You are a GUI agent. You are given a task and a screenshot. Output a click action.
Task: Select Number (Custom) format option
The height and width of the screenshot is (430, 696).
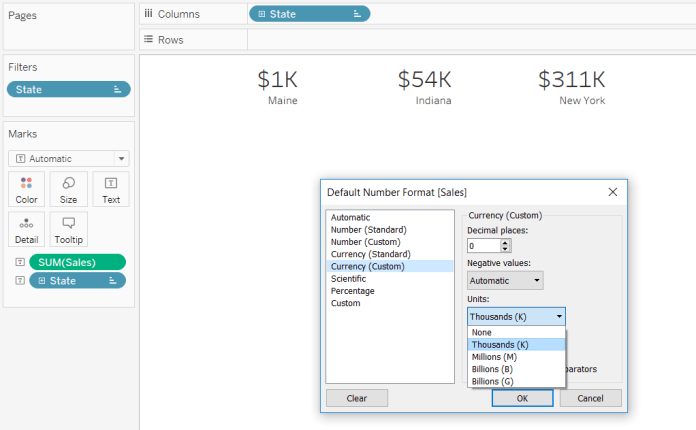click(368, 242)
